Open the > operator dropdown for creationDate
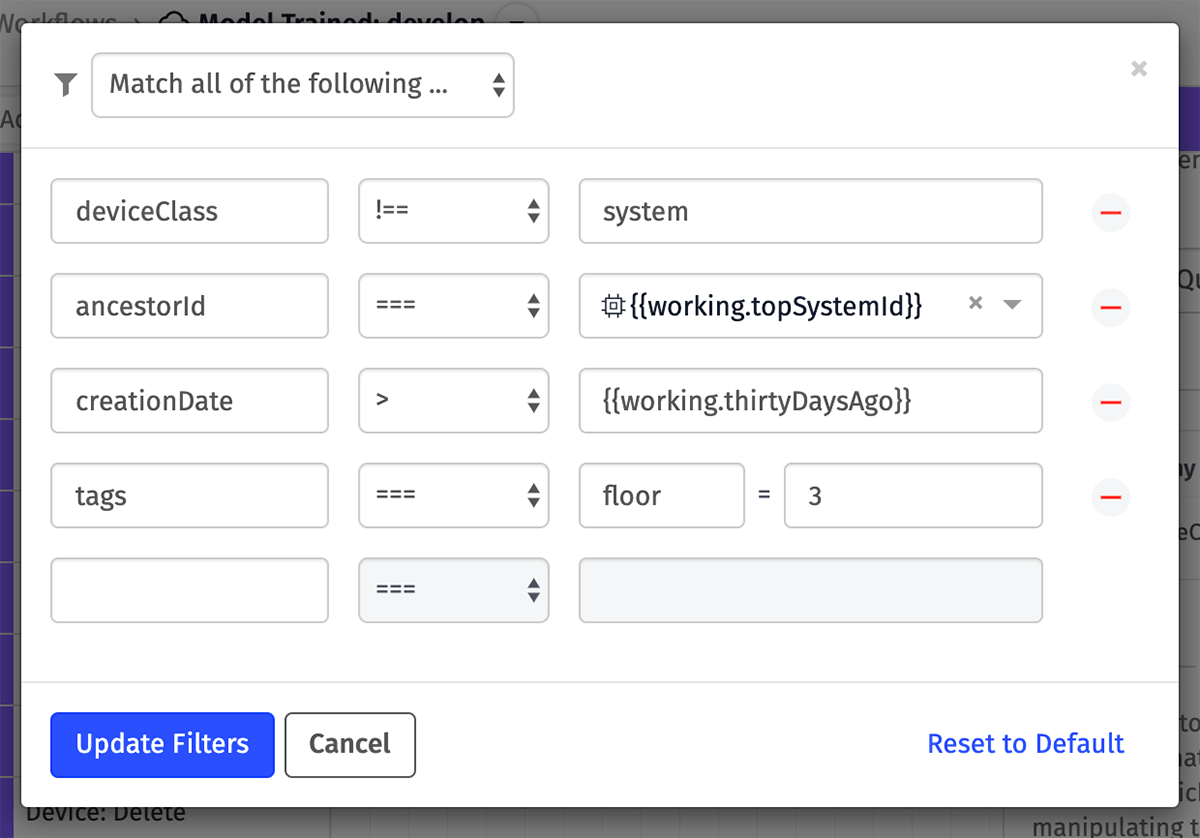The height and width of the screenshot is (838, 1200). coord(454,401)
